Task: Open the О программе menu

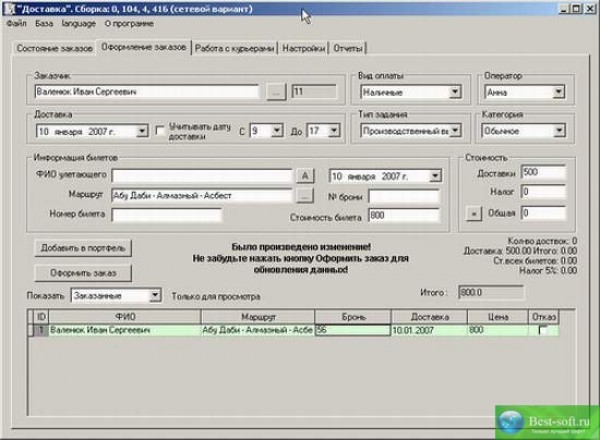Action: click(x=129, y=23)
